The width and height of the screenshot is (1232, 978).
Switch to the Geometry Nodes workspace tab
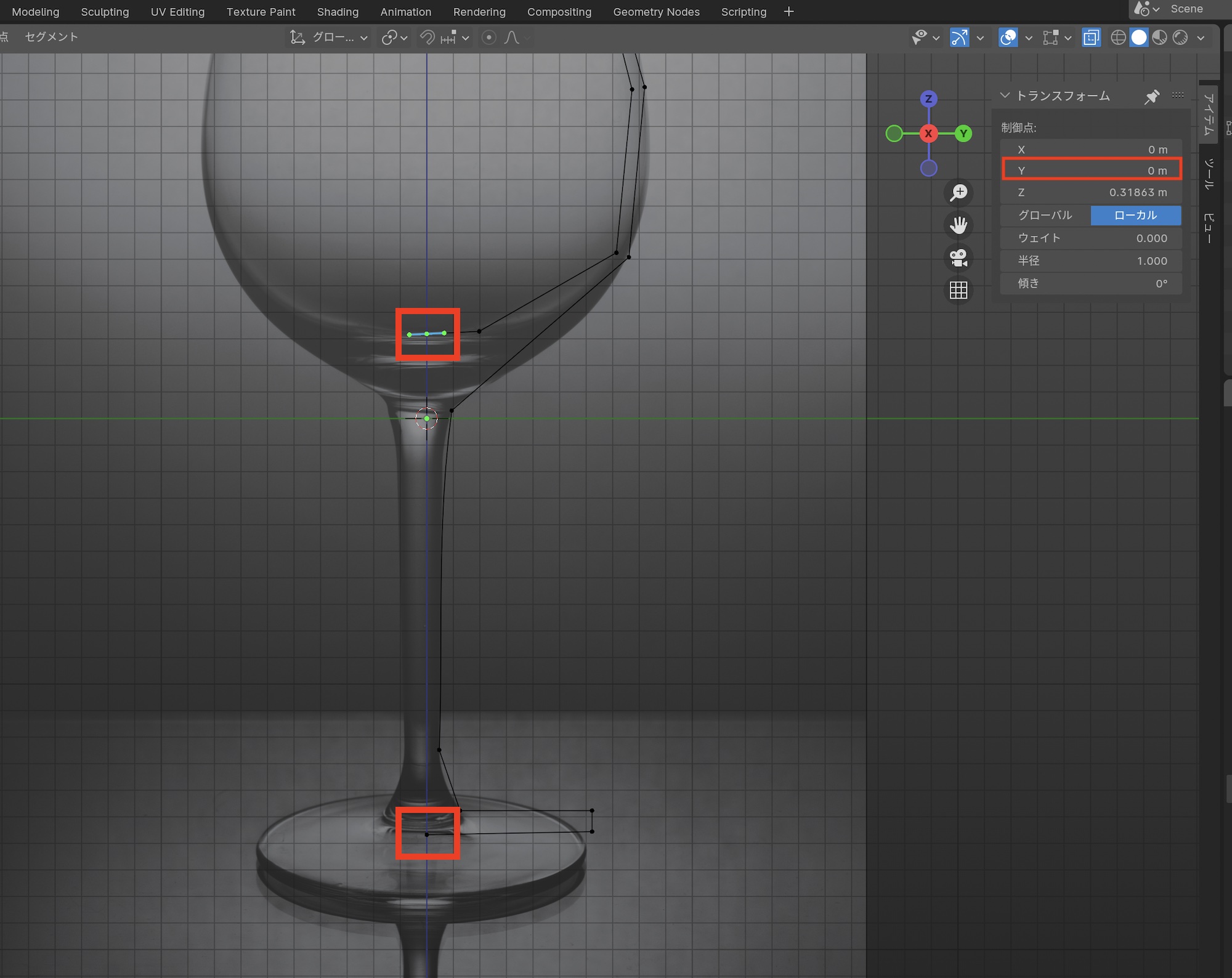[x=656, y=12]
